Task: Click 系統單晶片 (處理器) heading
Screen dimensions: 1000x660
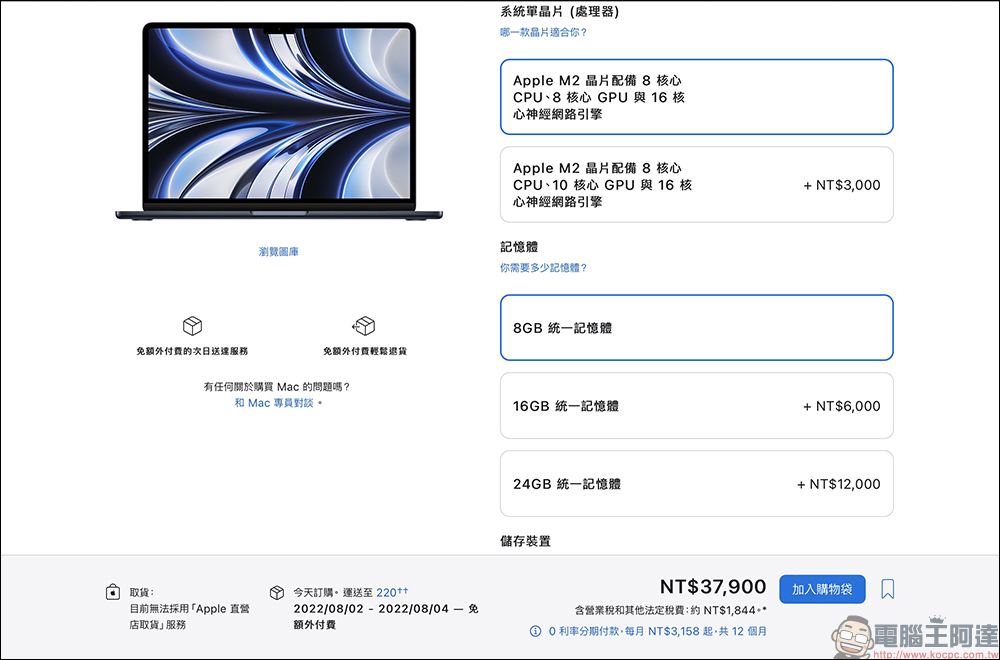Action: point(559,11)
